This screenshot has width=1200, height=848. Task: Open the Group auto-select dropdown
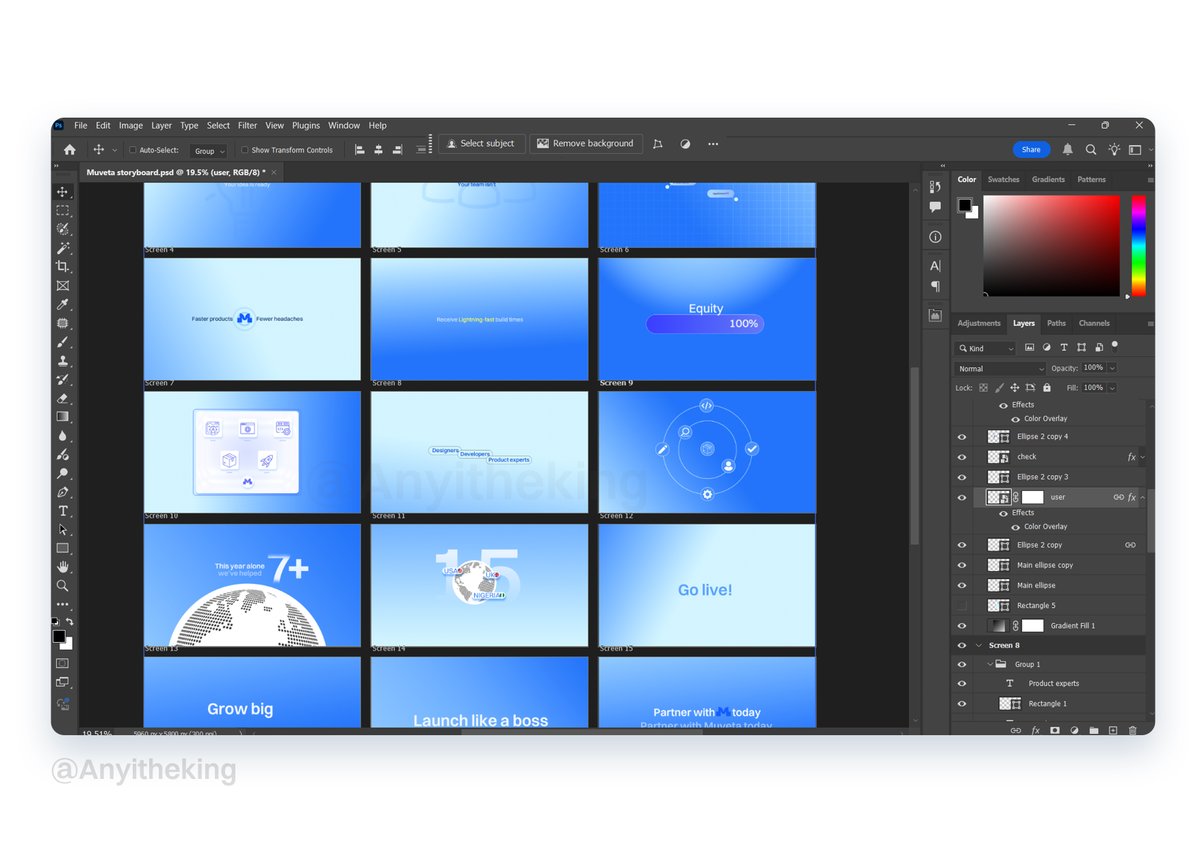click(209, 151)
